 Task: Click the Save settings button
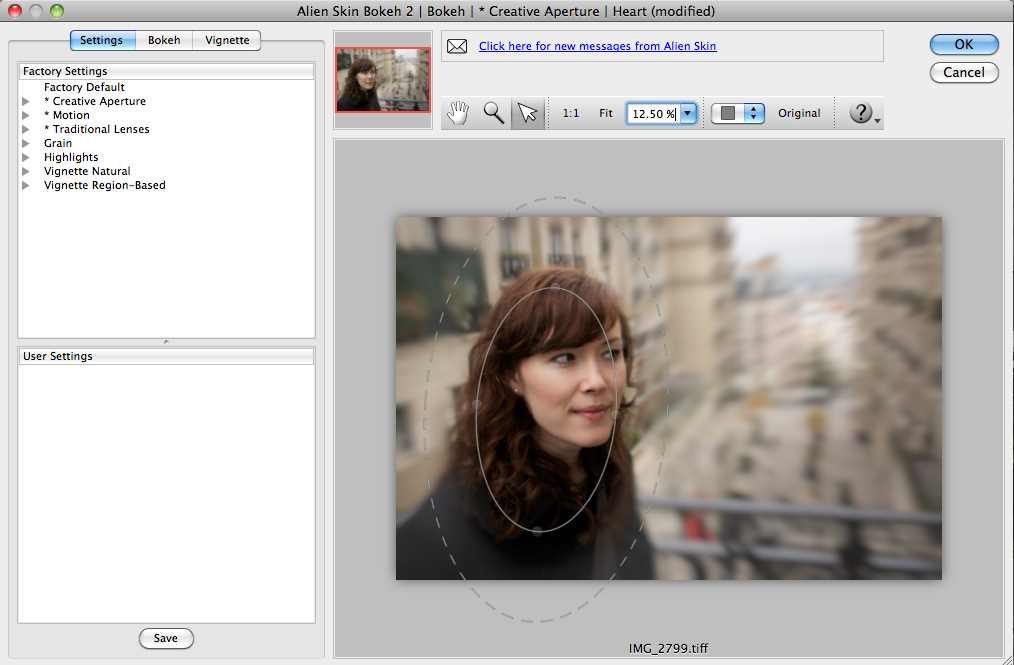(x=166, y=638)
